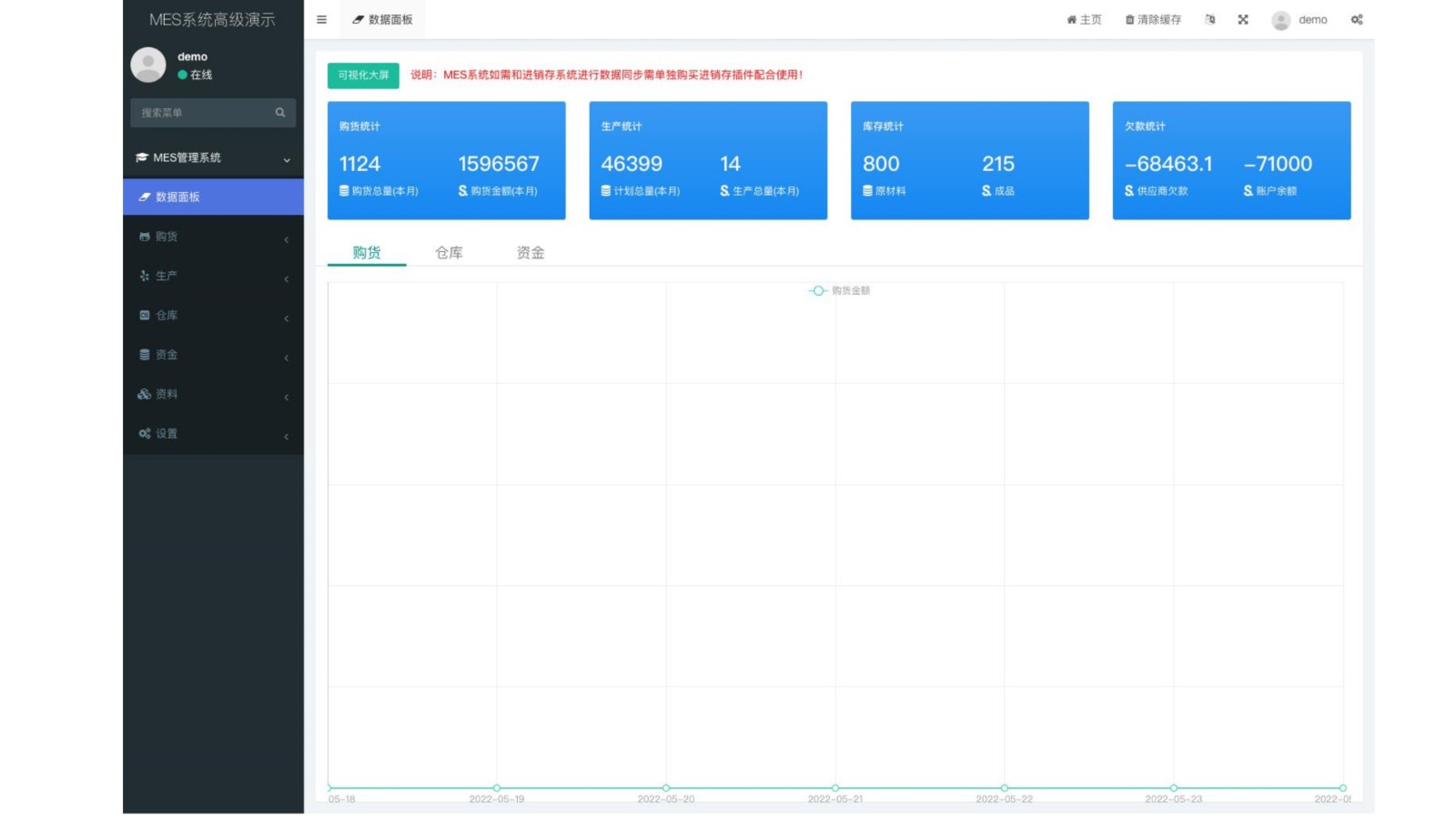Image resolution: width=1456 pixels, height=819 pixels.
Task: Open the language switch icon
Action: pyautogui.click(x=1210, y=19)
